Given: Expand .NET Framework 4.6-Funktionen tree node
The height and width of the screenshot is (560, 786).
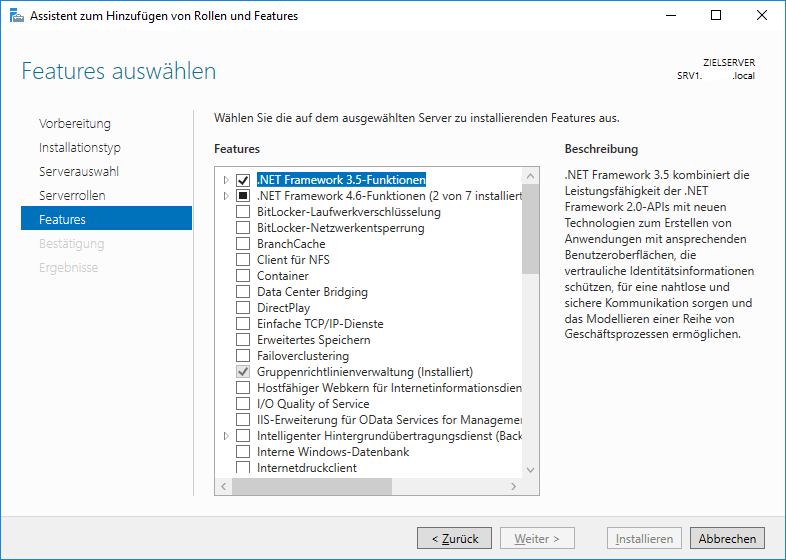Looking at the screenshot, I should coord(226,196).
